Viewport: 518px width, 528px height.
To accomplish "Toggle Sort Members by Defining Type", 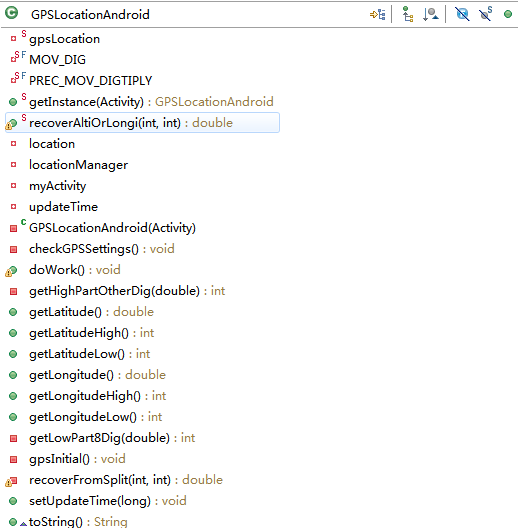I will (431, 14).
